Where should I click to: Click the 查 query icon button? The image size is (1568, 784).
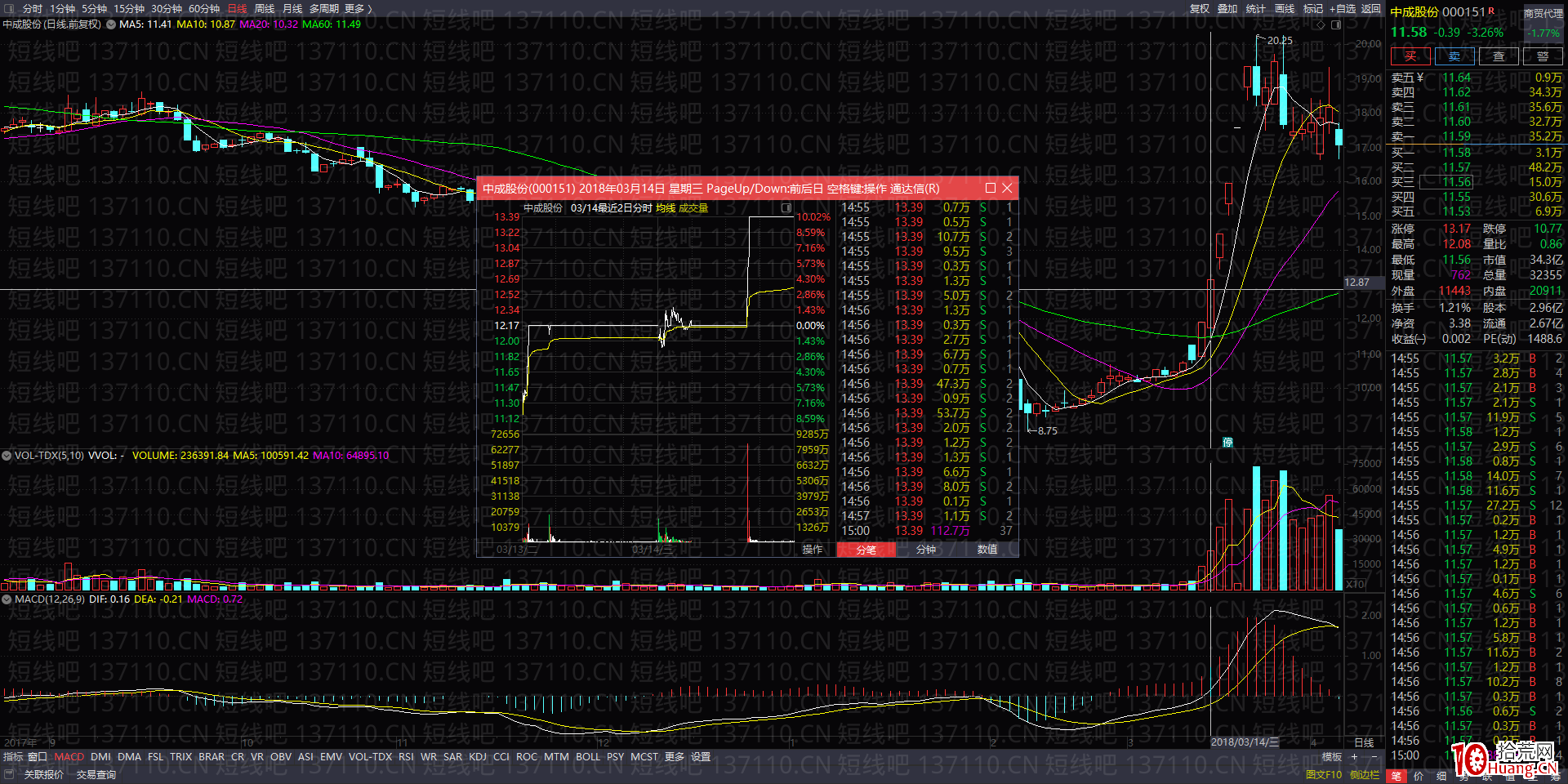coord(1499,56)
